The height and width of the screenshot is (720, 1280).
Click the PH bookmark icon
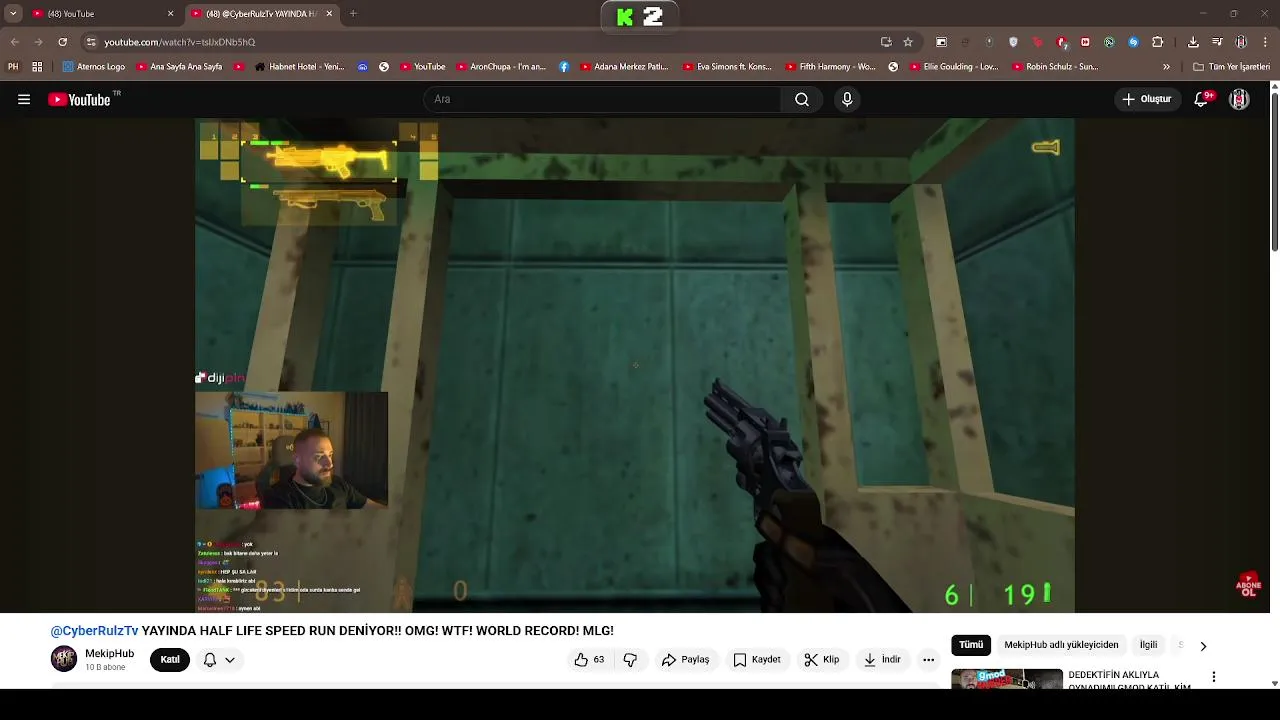coord(13,67)
